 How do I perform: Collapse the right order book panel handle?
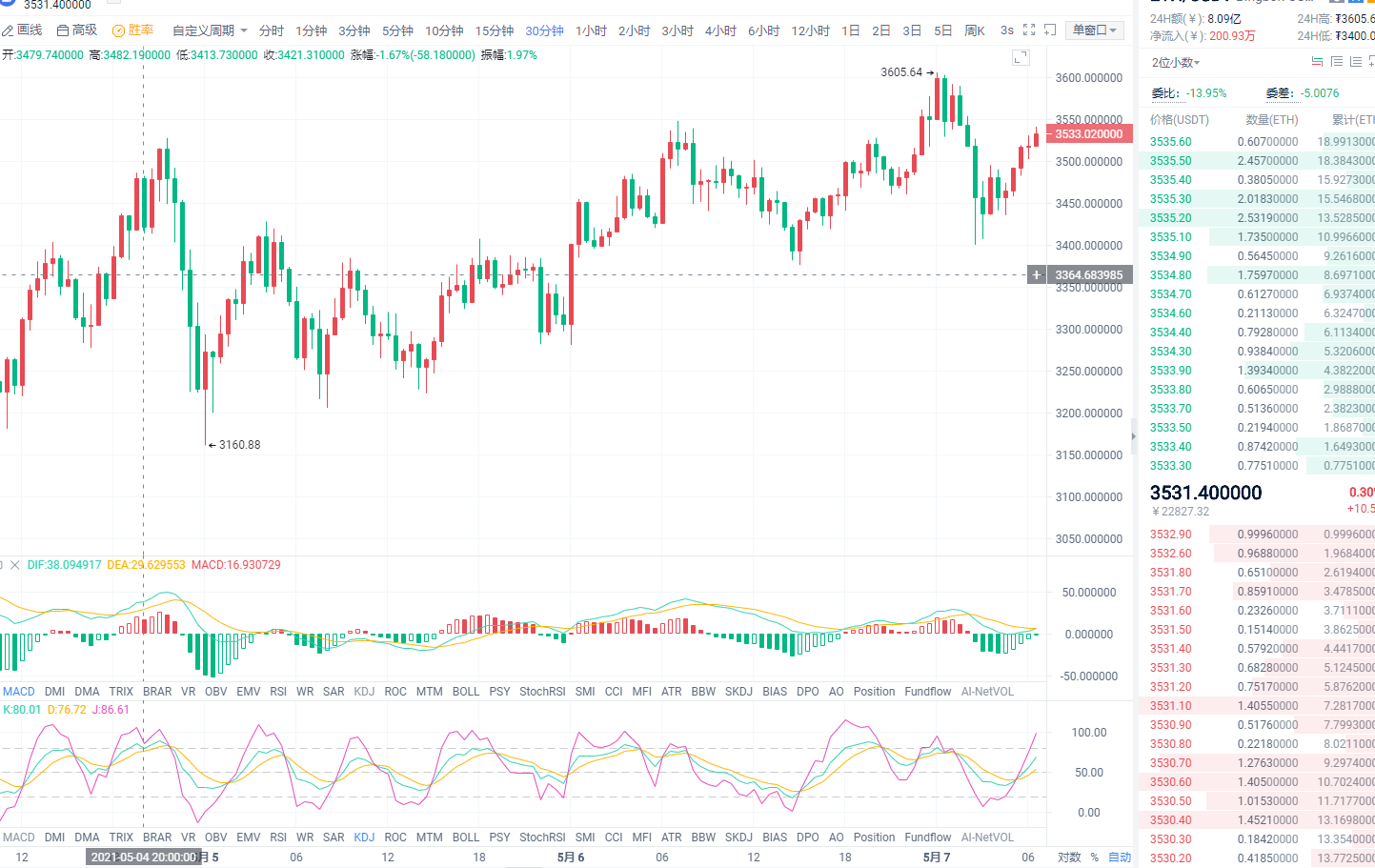pos(1133,436)
